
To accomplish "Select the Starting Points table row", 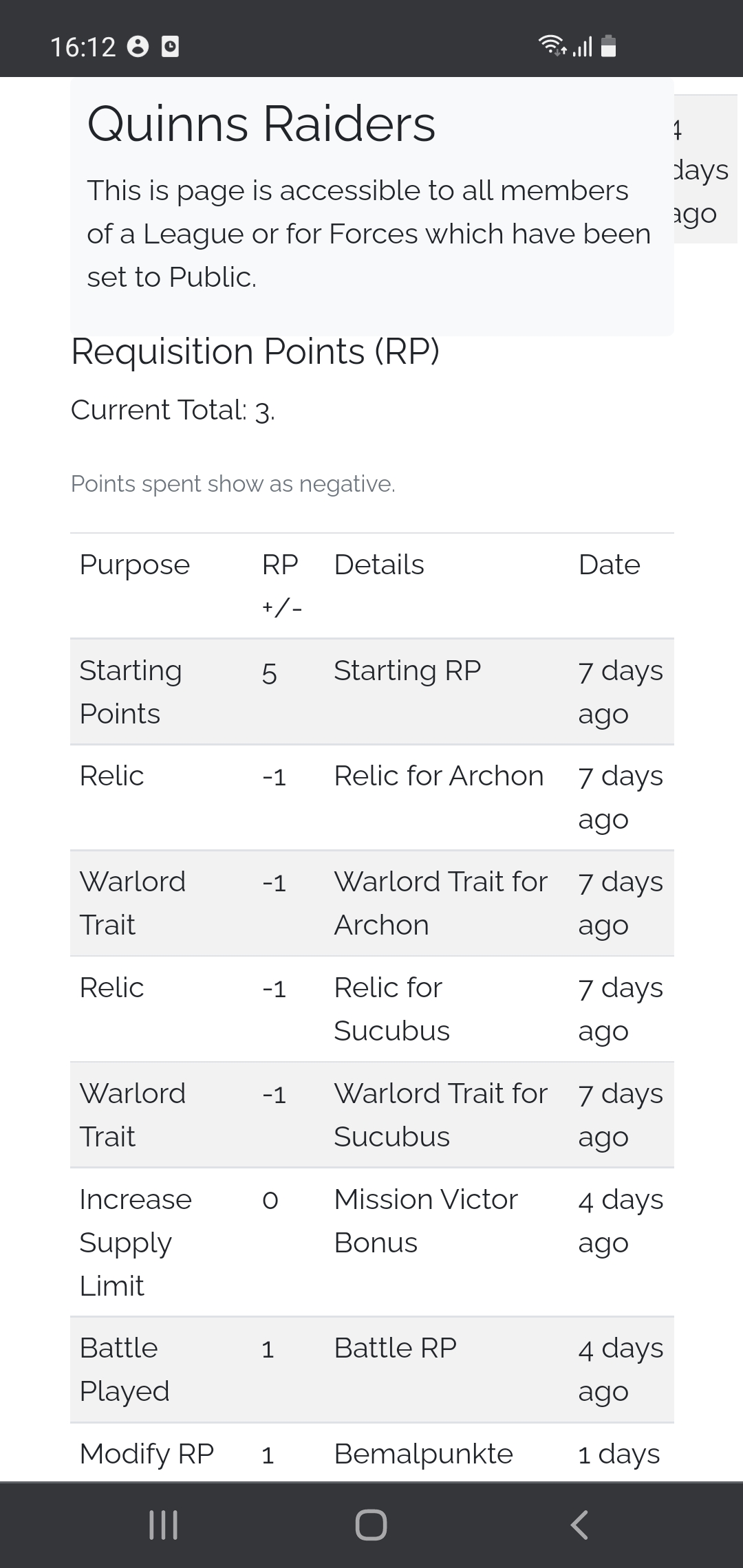I will pyautogui.click(x=371, y=692).
